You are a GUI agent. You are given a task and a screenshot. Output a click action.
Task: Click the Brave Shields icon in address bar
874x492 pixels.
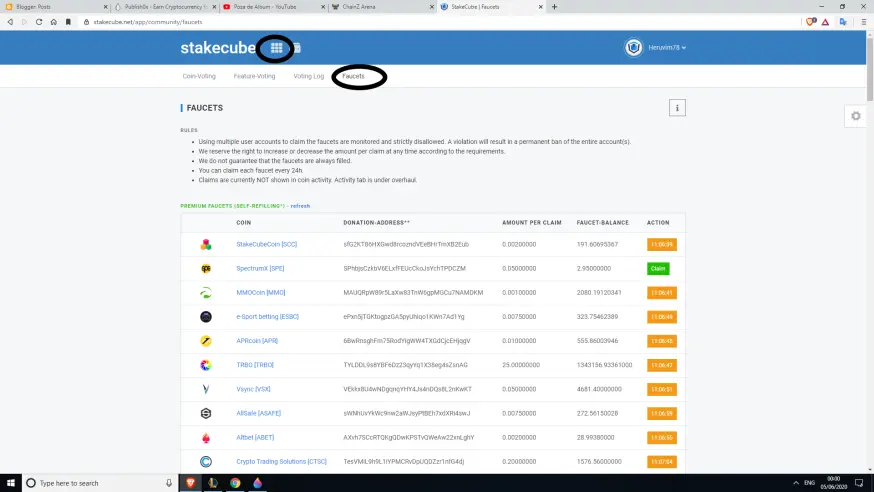pyautogui.click(x=811, y=22)
